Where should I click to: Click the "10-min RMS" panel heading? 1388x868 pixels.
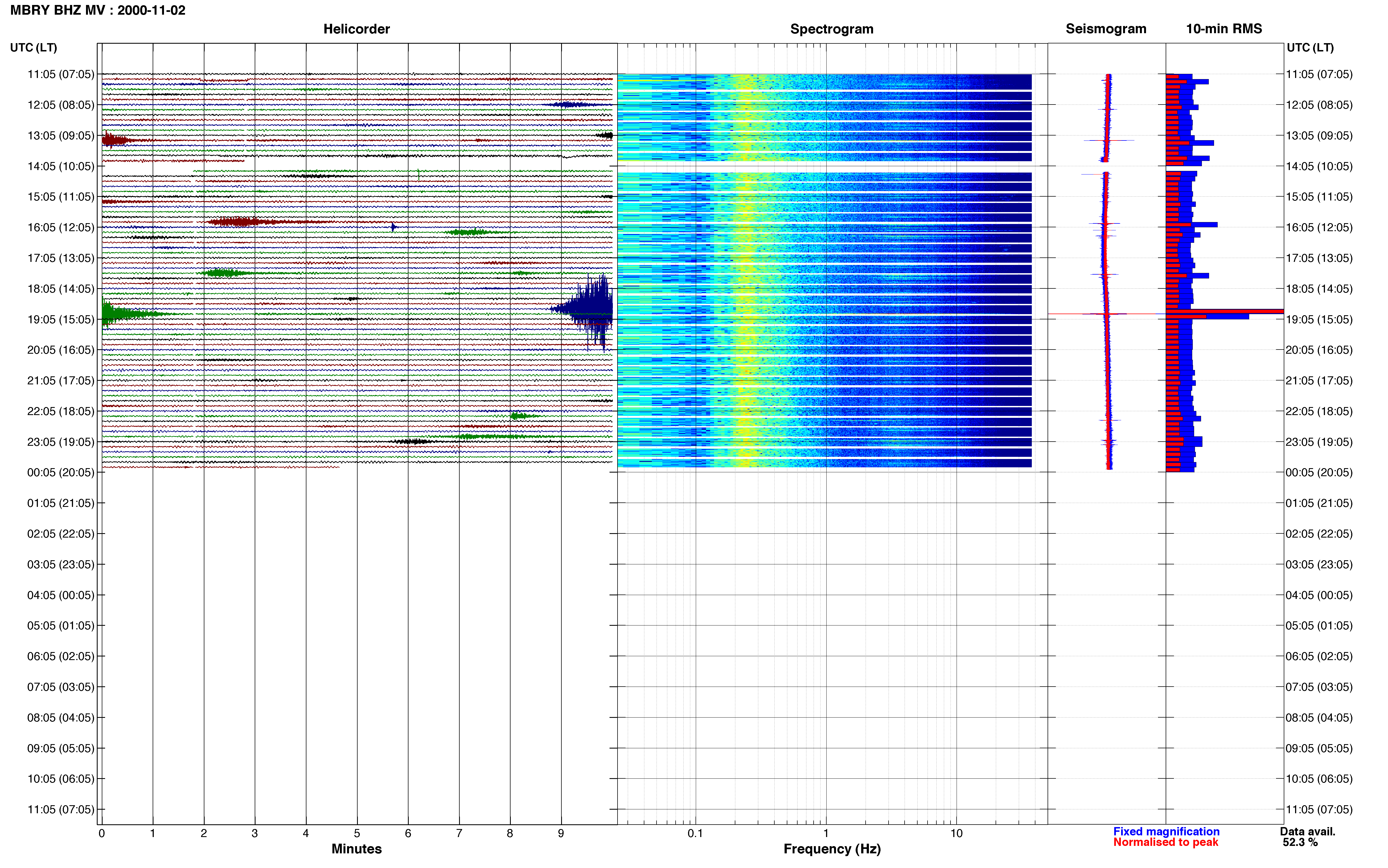click(x=1224, y=29)
